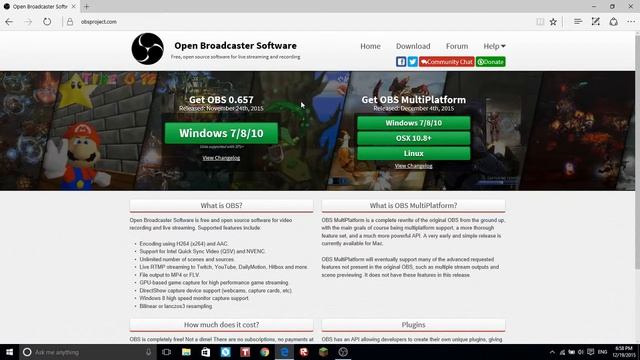Click the padlock icon in address bar
This screenshot has height=360, width=640.
[70, 22]
